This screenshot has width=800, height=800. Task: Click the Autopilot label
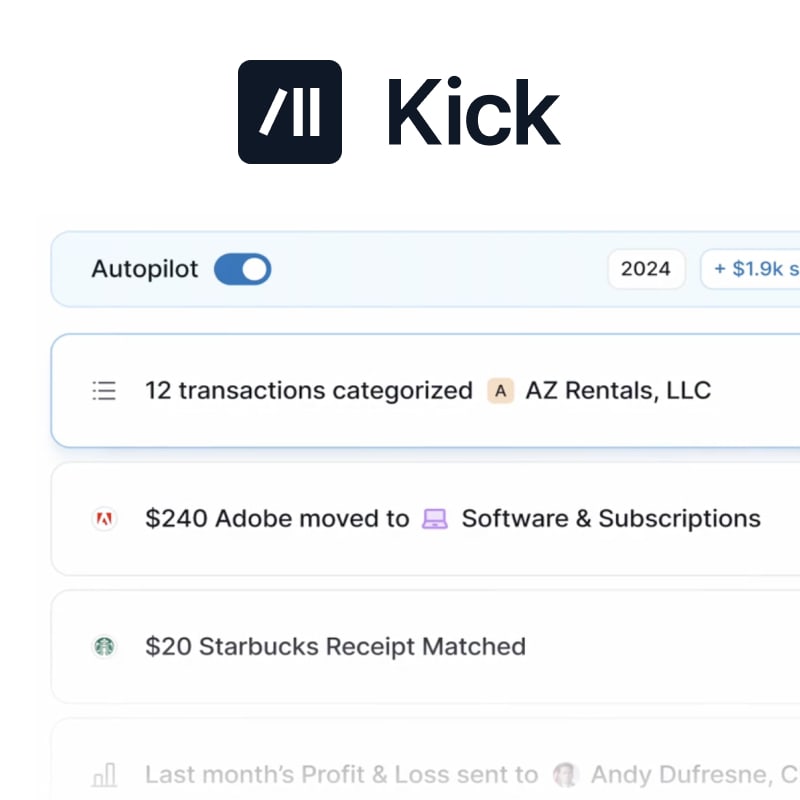(x=145, y=269)
